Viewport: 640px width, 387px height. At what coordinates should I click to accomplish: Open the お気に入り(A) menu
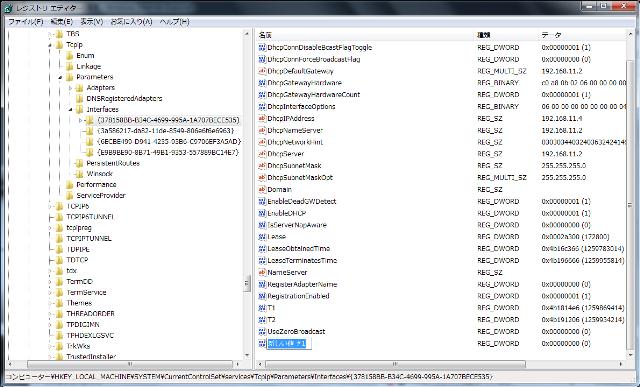coord(131,22)
